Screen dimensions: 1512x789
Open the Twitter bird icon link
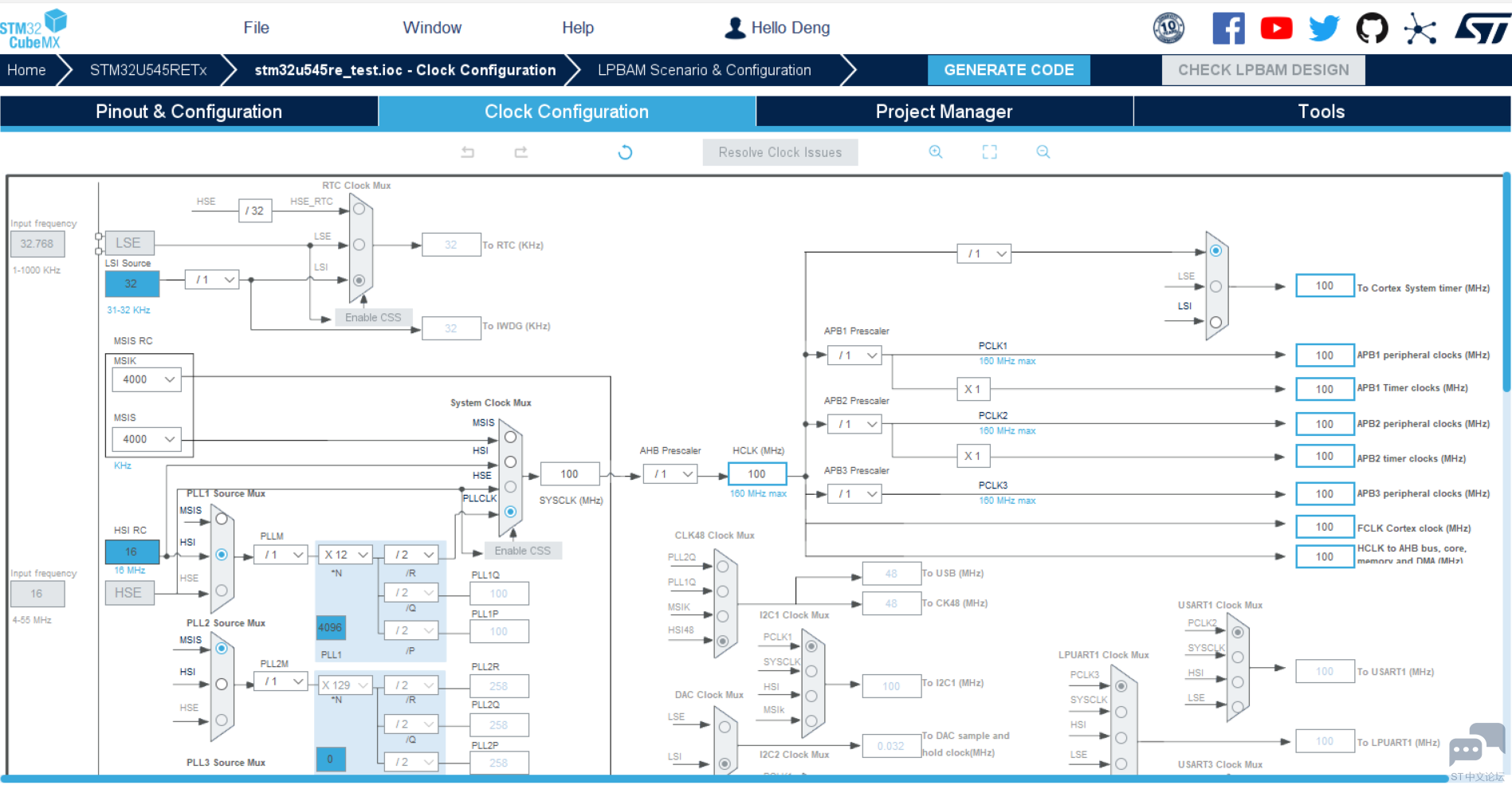(x=1324, y=29)
